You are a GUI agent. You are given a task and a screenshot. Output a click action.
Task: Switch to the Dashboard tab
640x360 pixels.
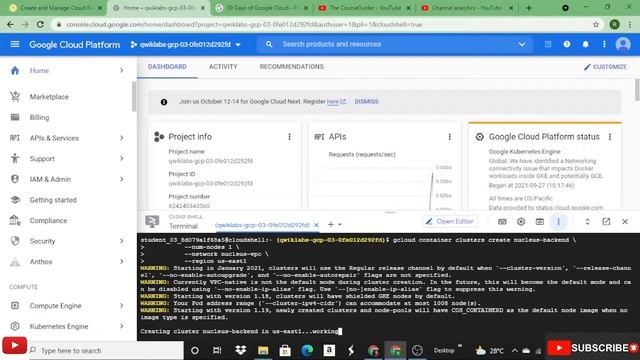pyautogui.click(x=167, y=67)
